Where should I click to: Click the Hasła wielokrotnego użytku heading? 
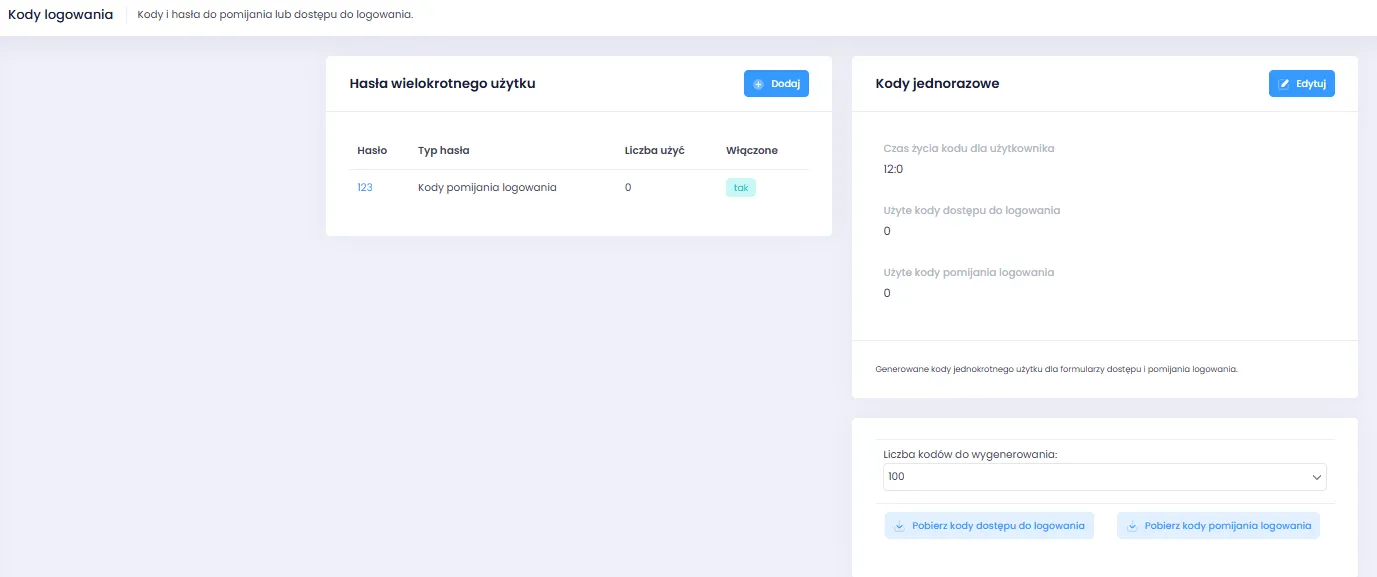coord(442,84)
